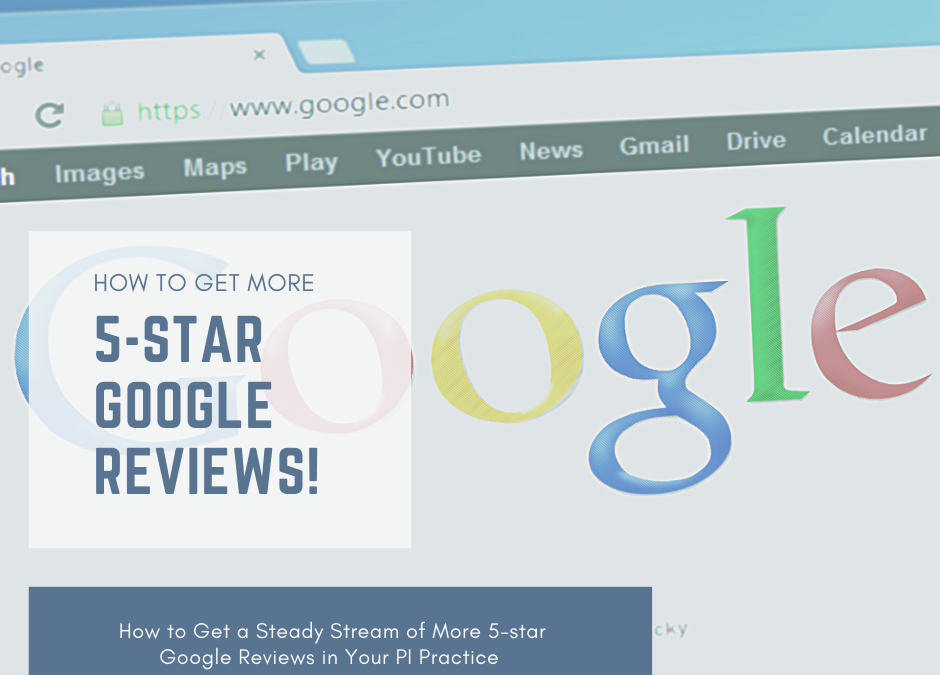Select the partially visible Google tab title

tap(22, 66)
